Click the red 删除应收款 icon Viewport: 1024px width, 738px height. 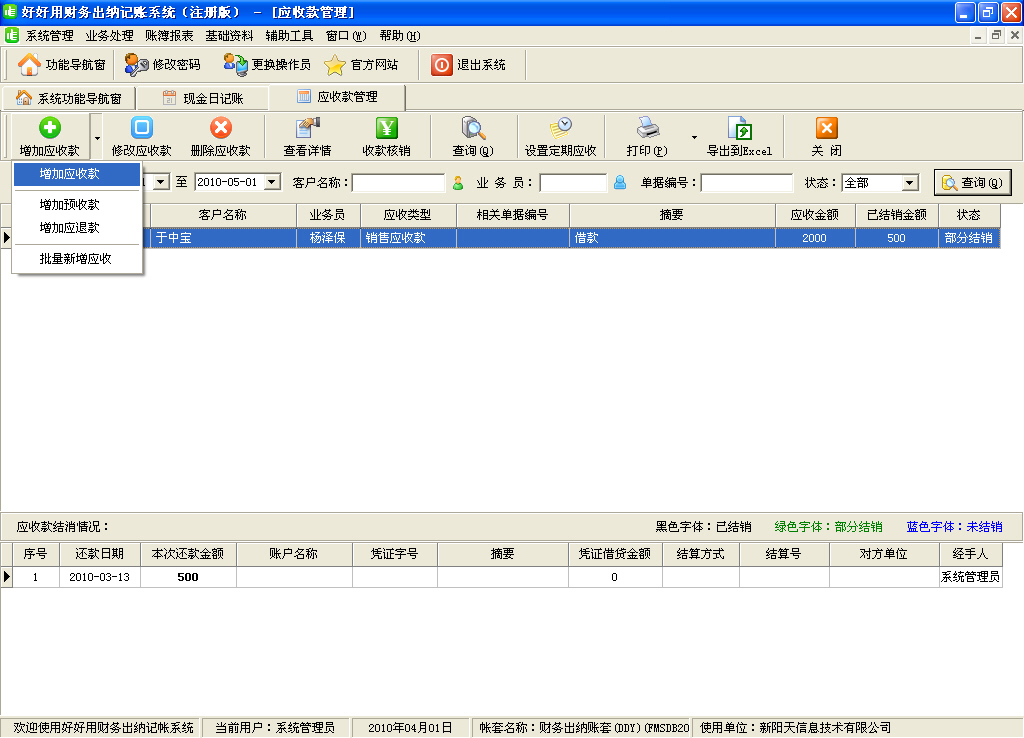coord(220,129)
